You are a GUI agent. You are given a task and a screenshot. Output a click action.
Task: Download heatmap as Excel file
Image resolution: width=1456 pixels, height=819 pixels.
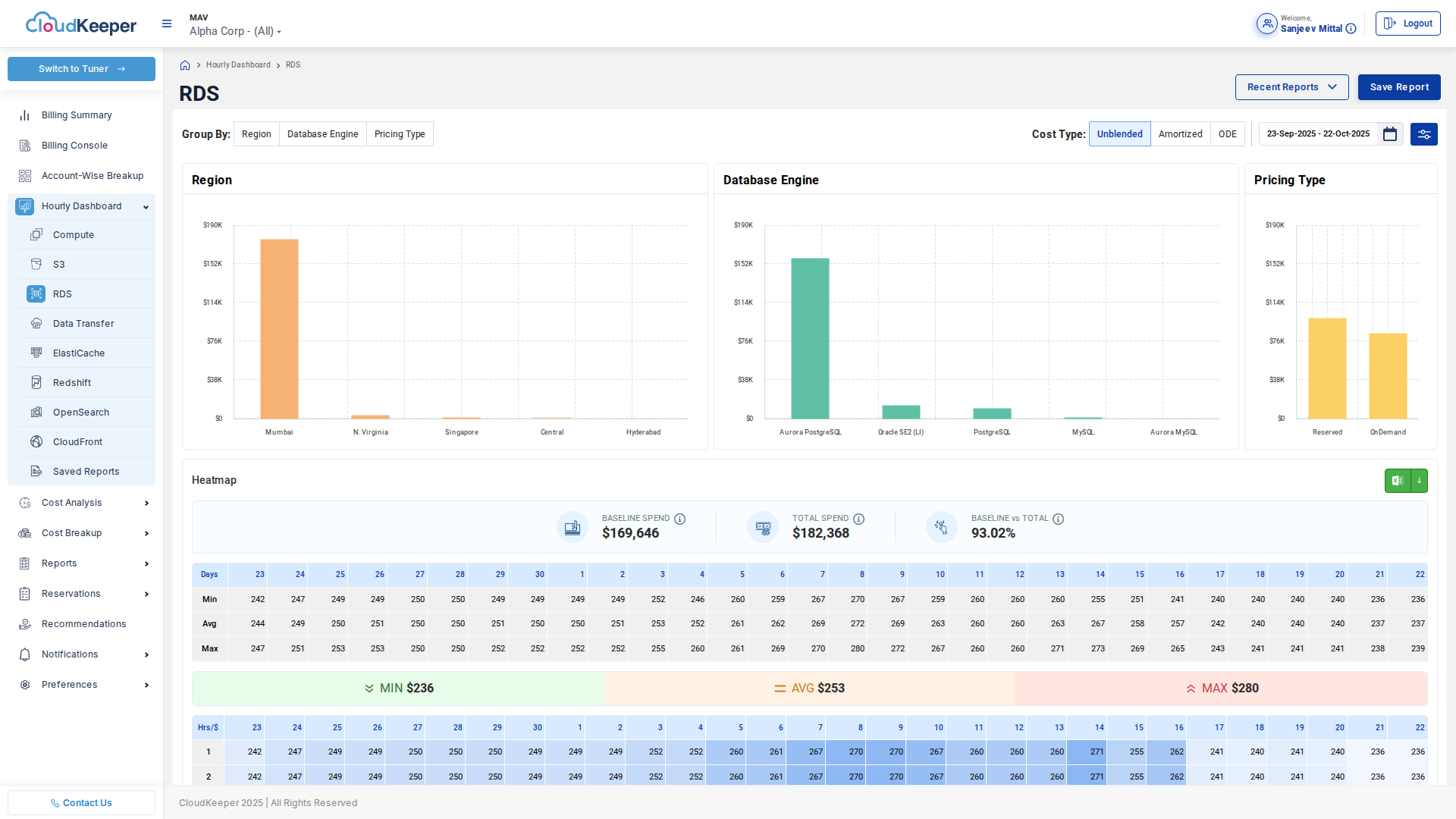coord(1398,481)
